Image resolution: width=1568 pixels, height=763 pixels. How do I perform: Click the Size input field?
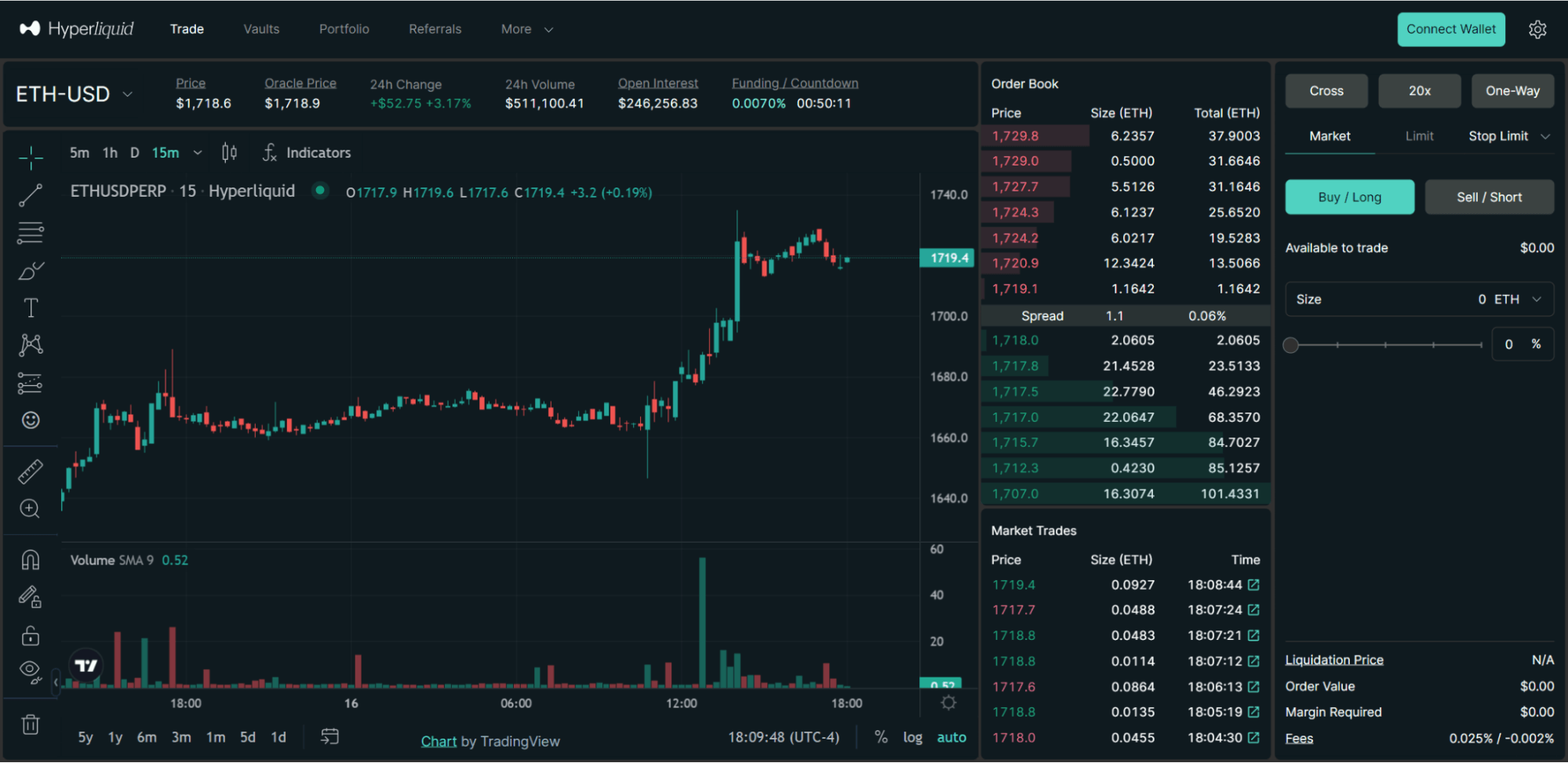1419,300
